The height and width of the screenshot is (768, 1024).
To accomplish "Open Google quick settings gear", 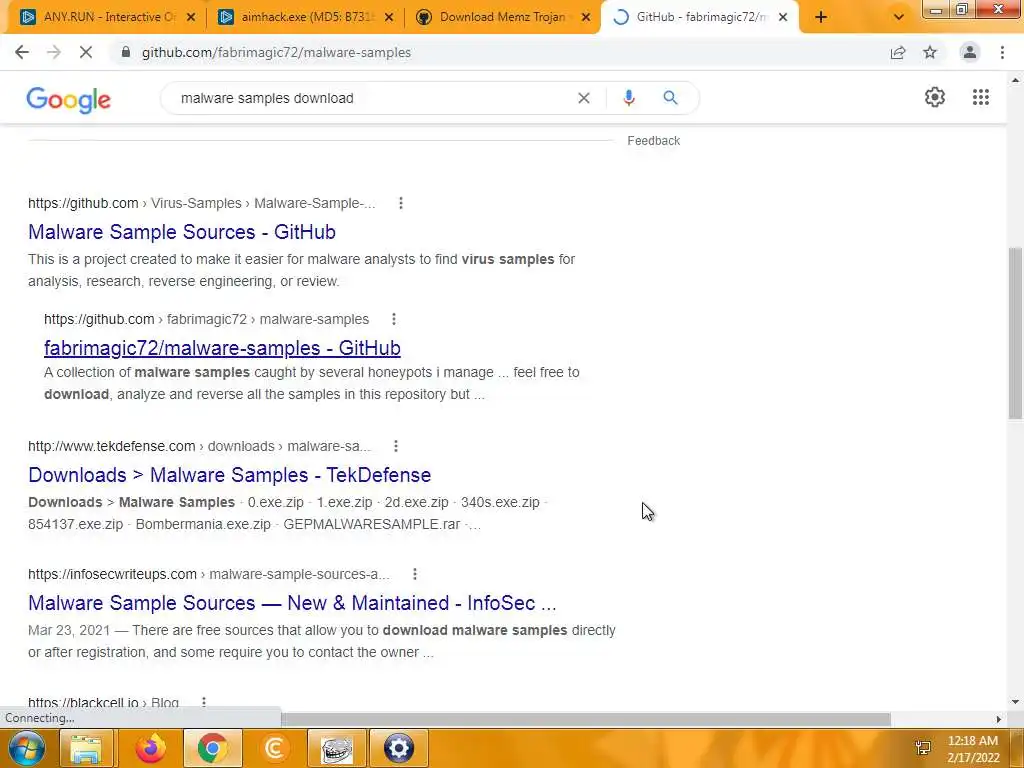I will click(935, 97).
